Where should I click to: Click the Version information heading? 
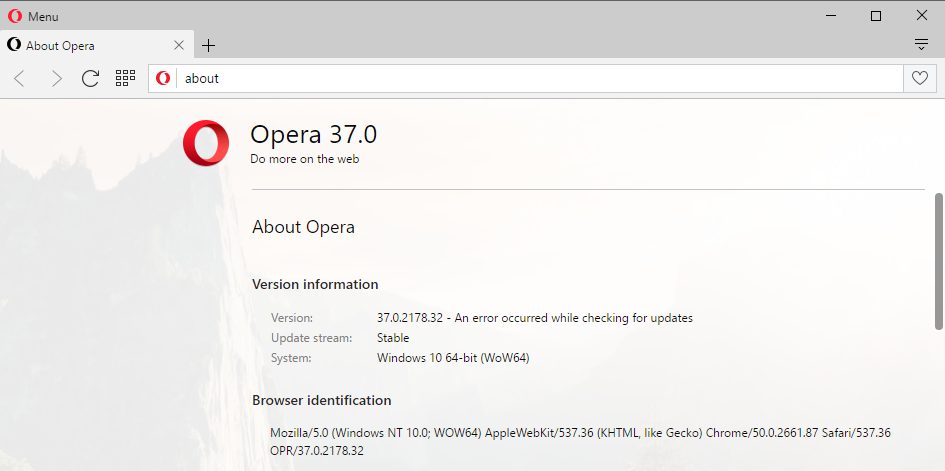pos(315,284)
